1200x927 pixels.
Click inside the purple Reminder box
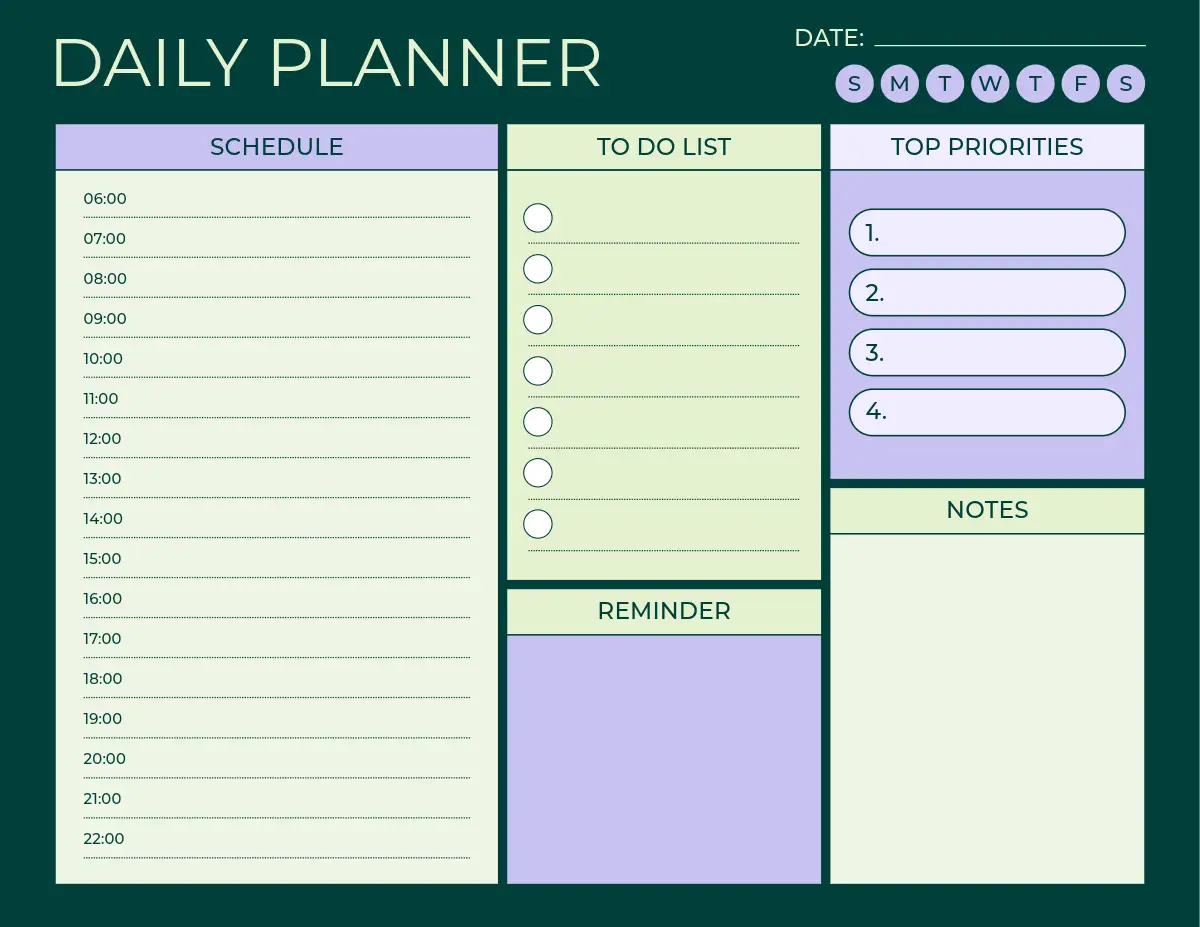tap(664, 759)
